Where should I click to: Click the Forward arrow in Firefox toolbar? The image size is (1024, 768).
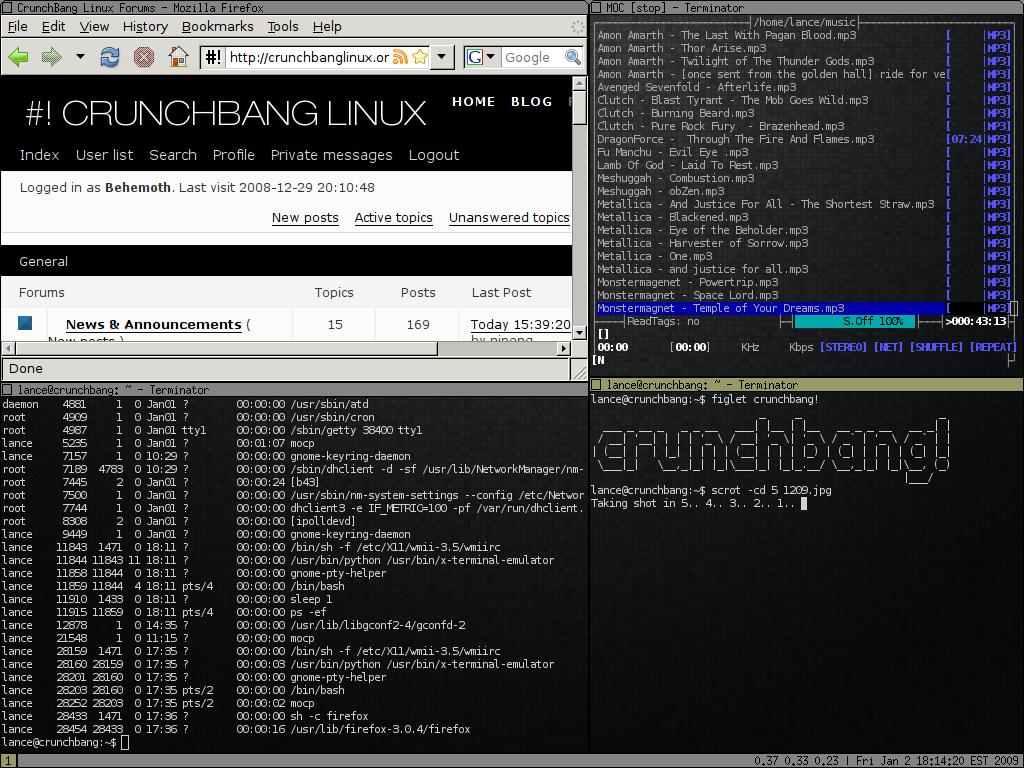click(x=51, y=57)
